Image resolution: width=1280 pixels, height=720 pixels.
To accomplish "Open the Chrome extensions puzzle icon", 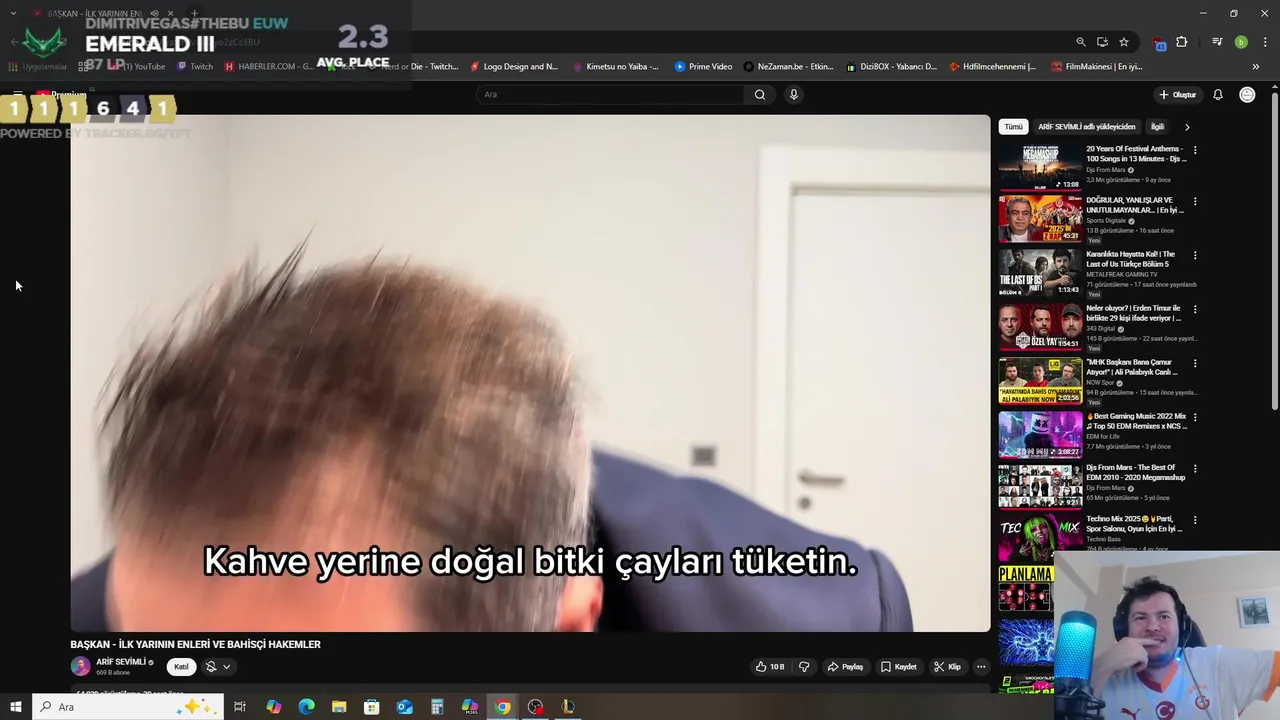I will tap(1182, 42).
